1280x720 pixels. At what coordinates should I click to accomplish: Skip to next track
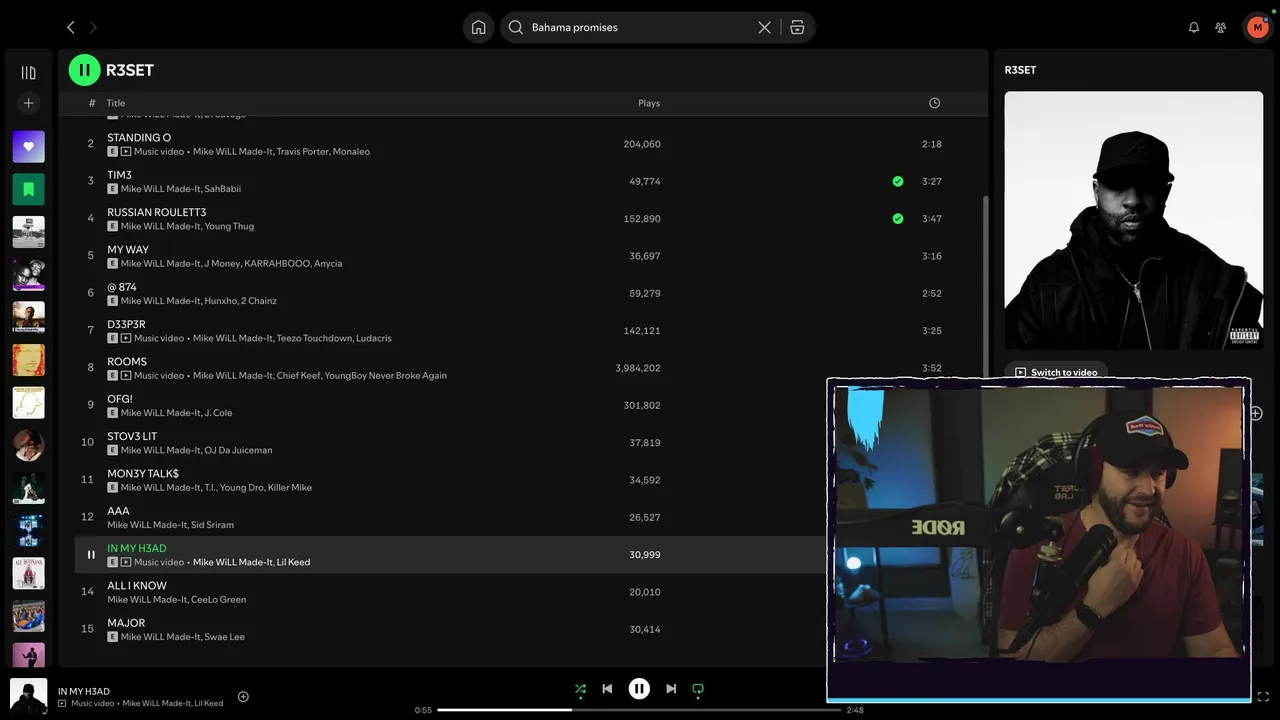pyautogui.click(x=671, y=689)
